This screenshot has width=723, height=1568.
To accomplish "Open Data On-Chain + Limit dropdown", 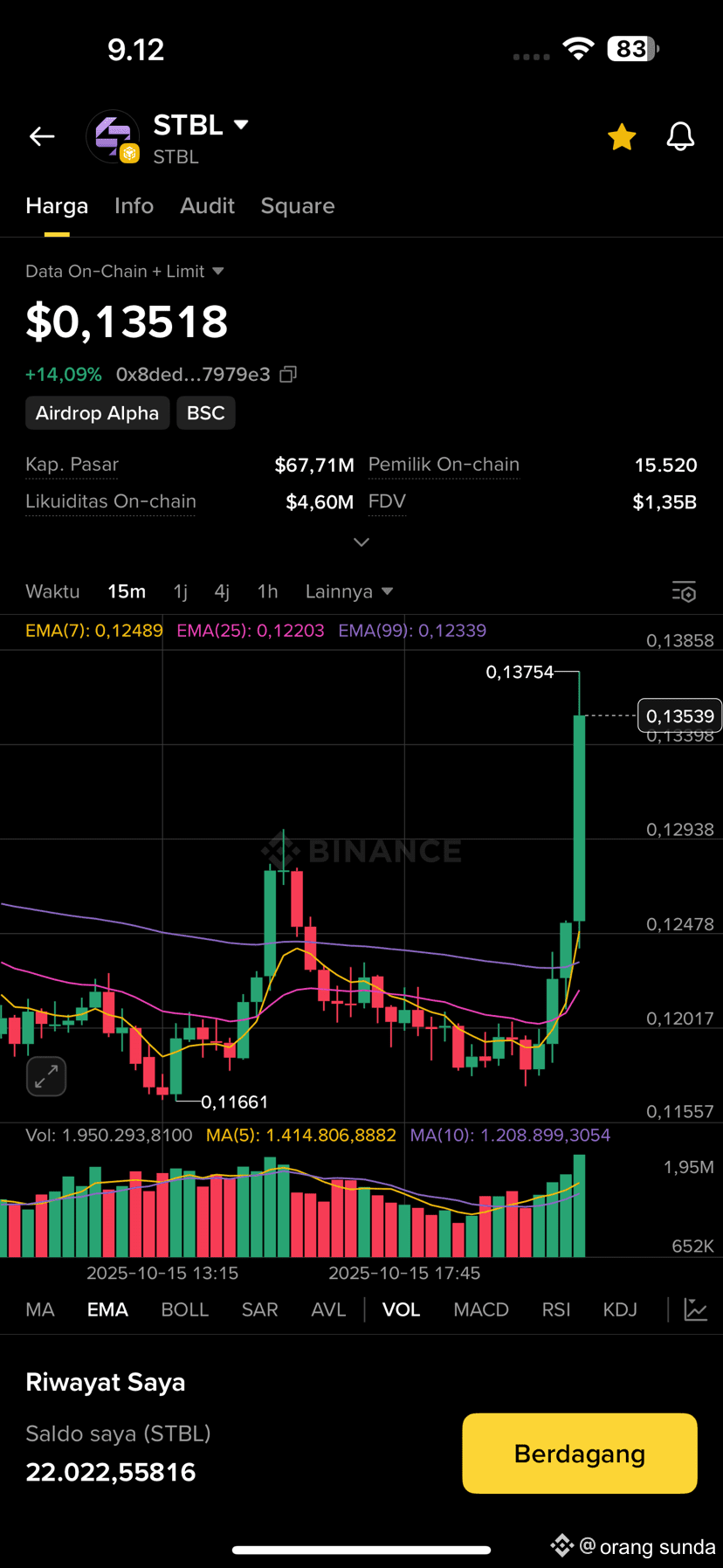I will pyautogui.click(x=125, y=272).
